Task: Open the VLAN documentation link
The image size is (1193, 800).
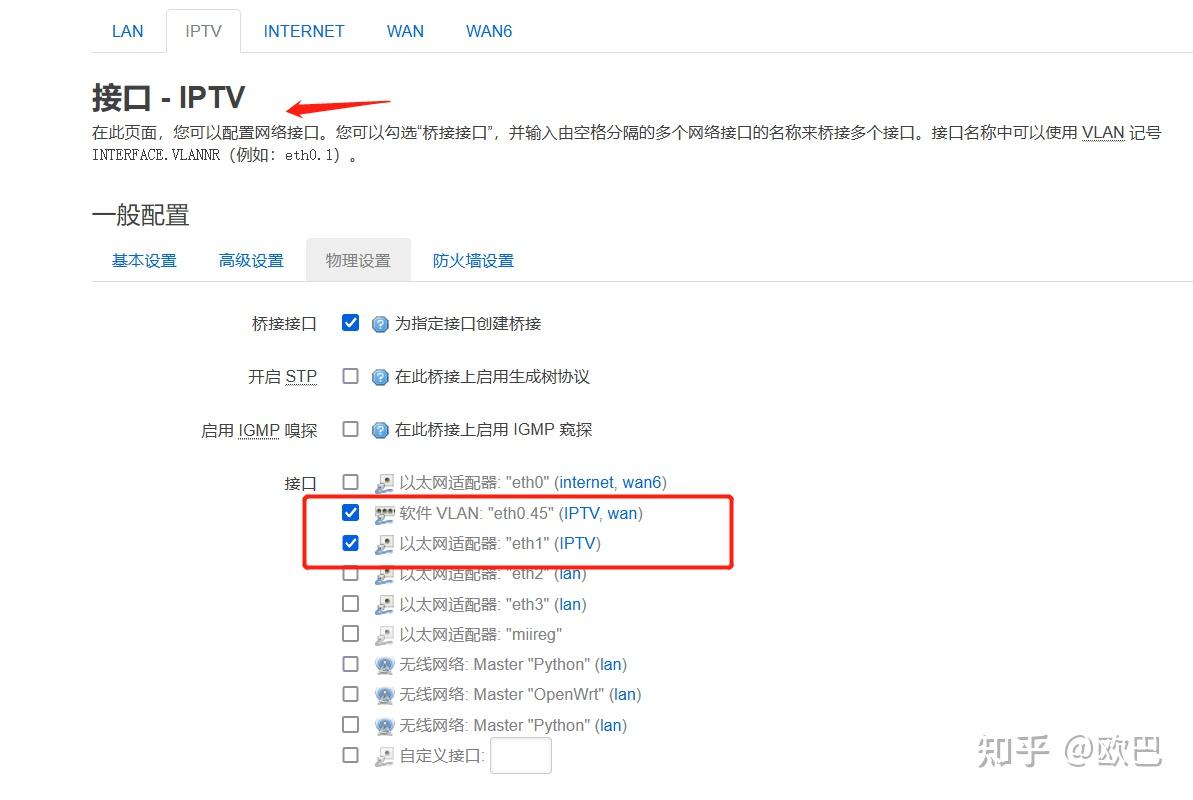Action: pyautogui.click(x=1102, y=132)
